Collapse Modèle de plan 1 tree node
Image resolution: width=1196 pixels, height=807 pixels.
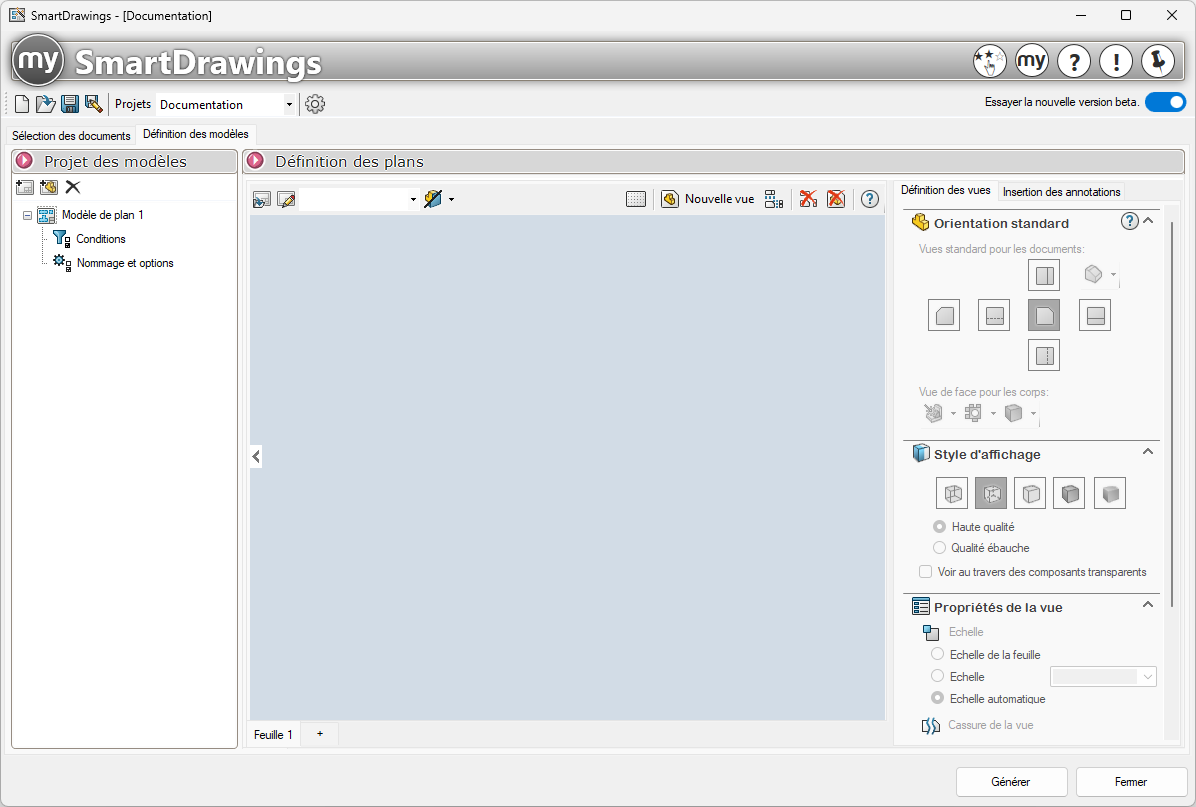(27, 215)
